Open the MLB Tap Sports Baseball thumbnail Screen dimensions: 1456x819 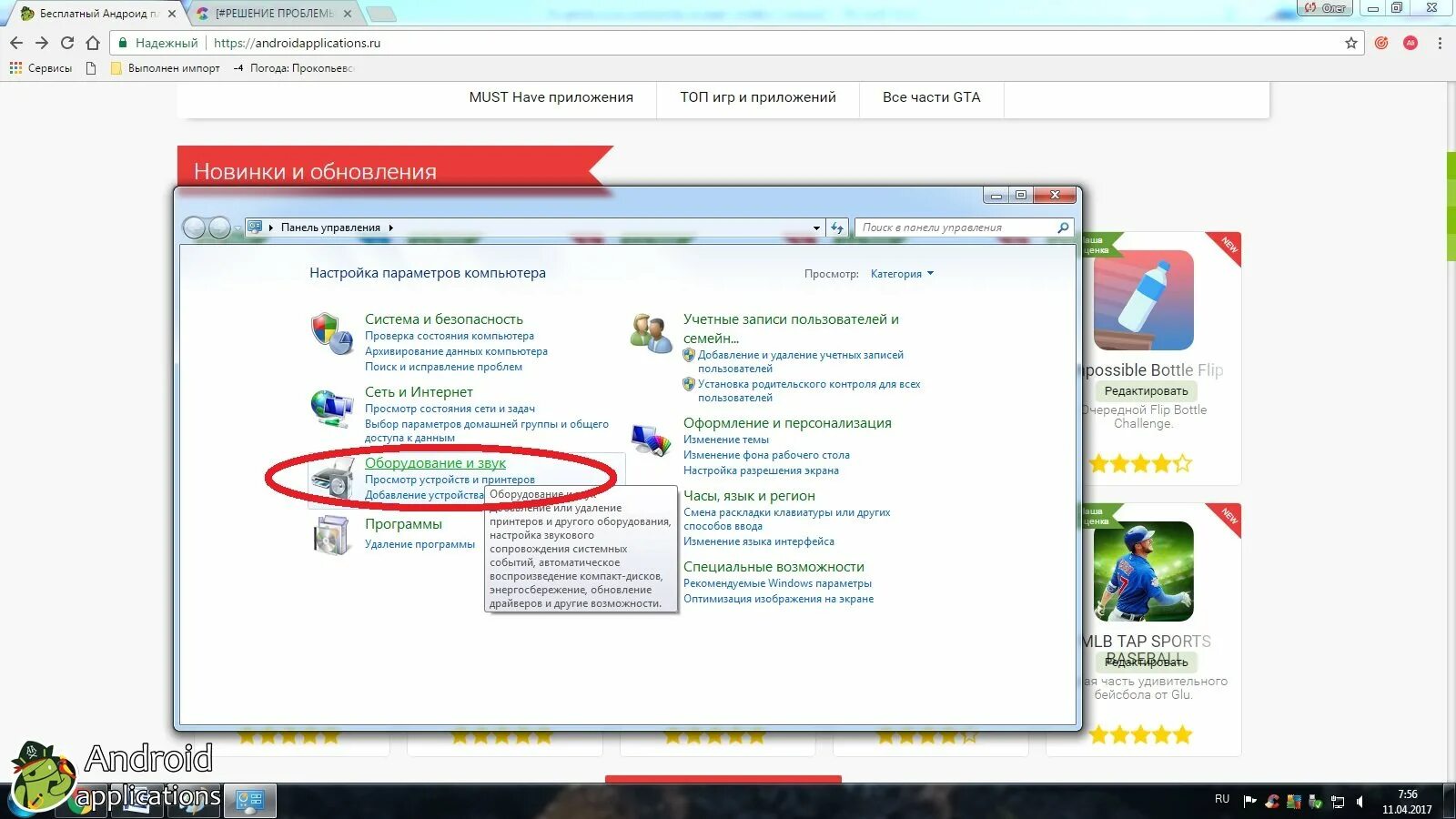1144,571
